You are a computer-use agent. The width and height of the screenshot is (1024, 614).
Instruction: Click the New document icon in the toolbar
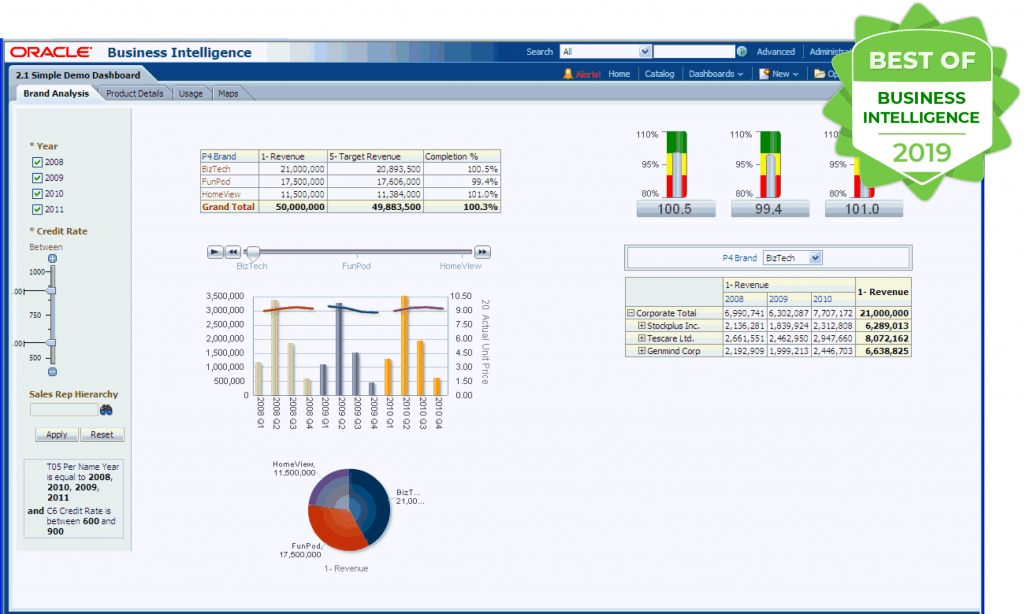click(x=764, y=74)
